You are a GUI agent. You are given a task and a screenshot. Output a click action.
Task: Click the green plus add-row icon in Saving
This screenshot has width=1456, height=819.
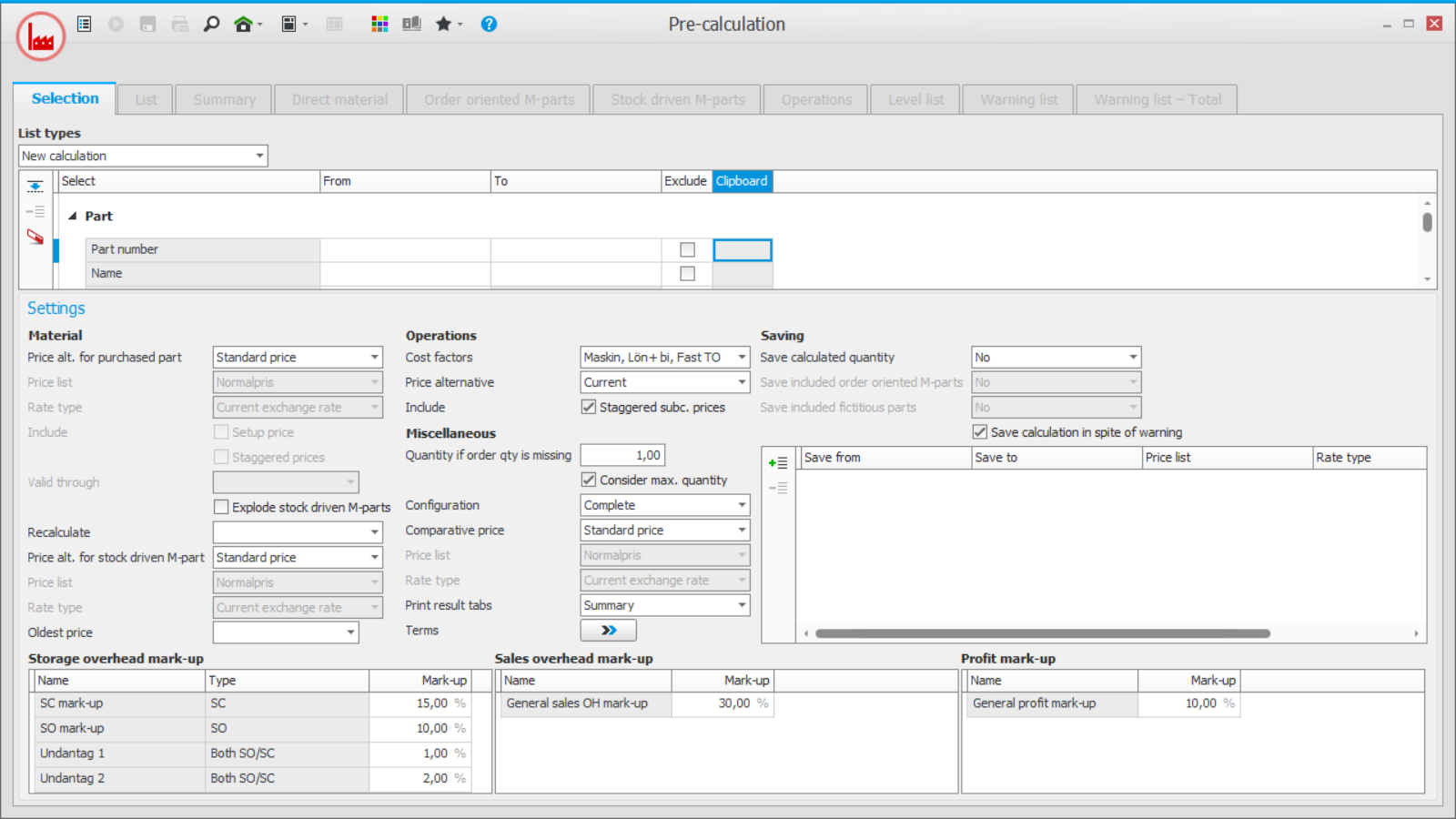click(778, 463)
